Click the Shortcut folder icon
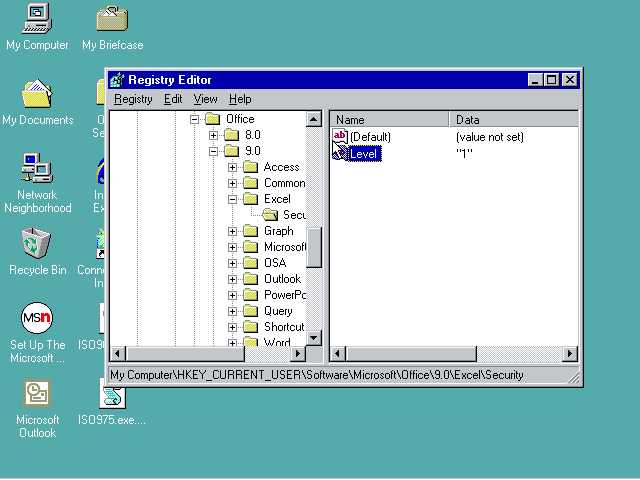The image size is (640, 480). click(251, 327)
